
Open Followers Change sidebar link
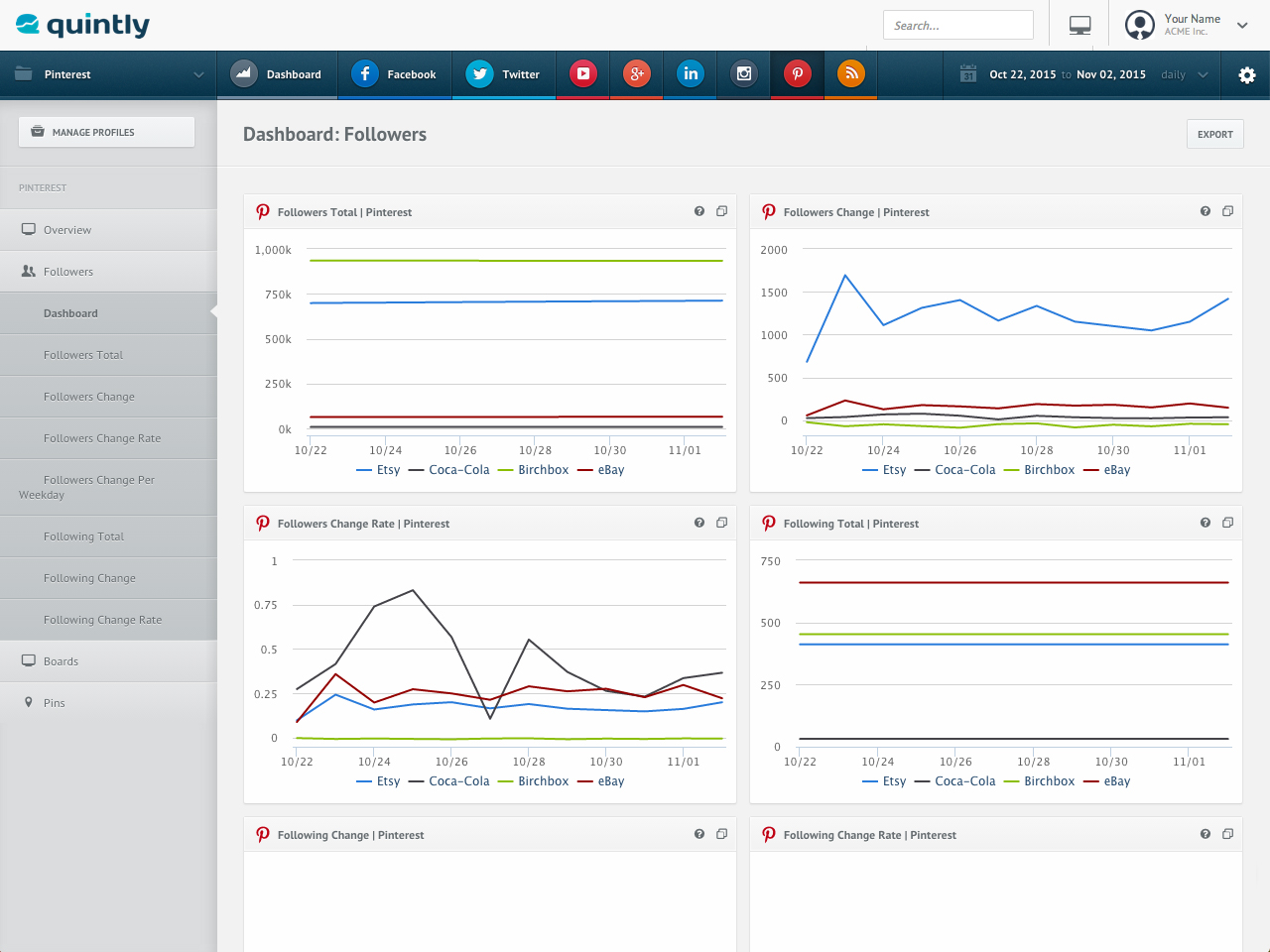pos(108,397)
